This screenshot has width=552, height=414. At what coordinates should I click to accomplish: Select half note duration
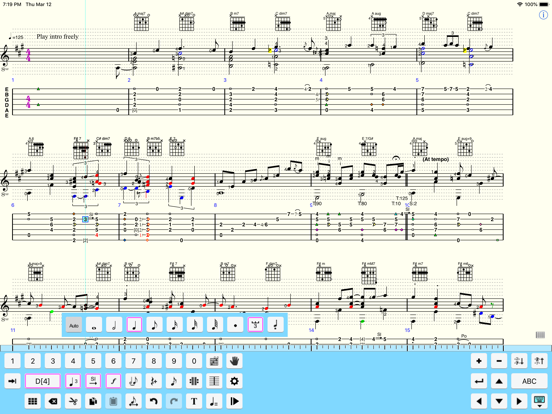[x=114, y=325]
